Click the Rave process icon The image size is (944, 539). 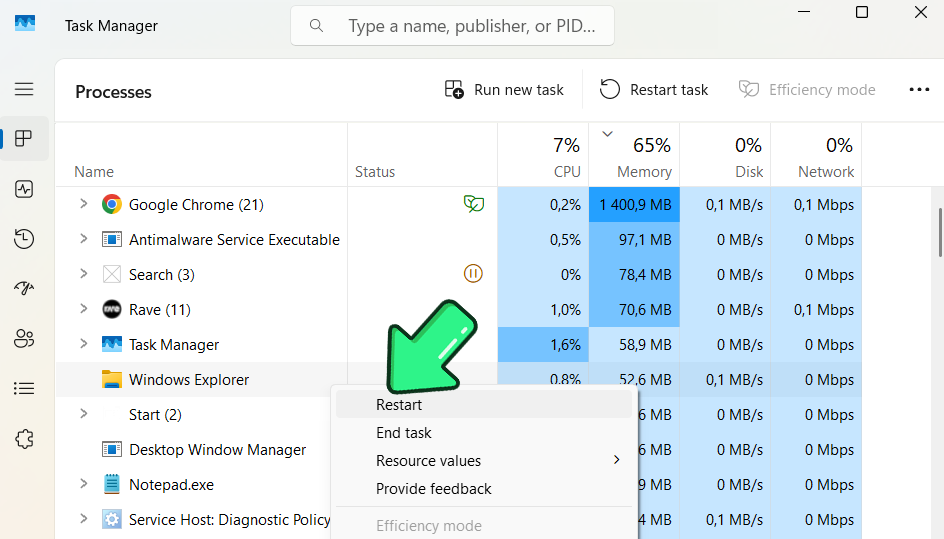click(x=111, y=310)
